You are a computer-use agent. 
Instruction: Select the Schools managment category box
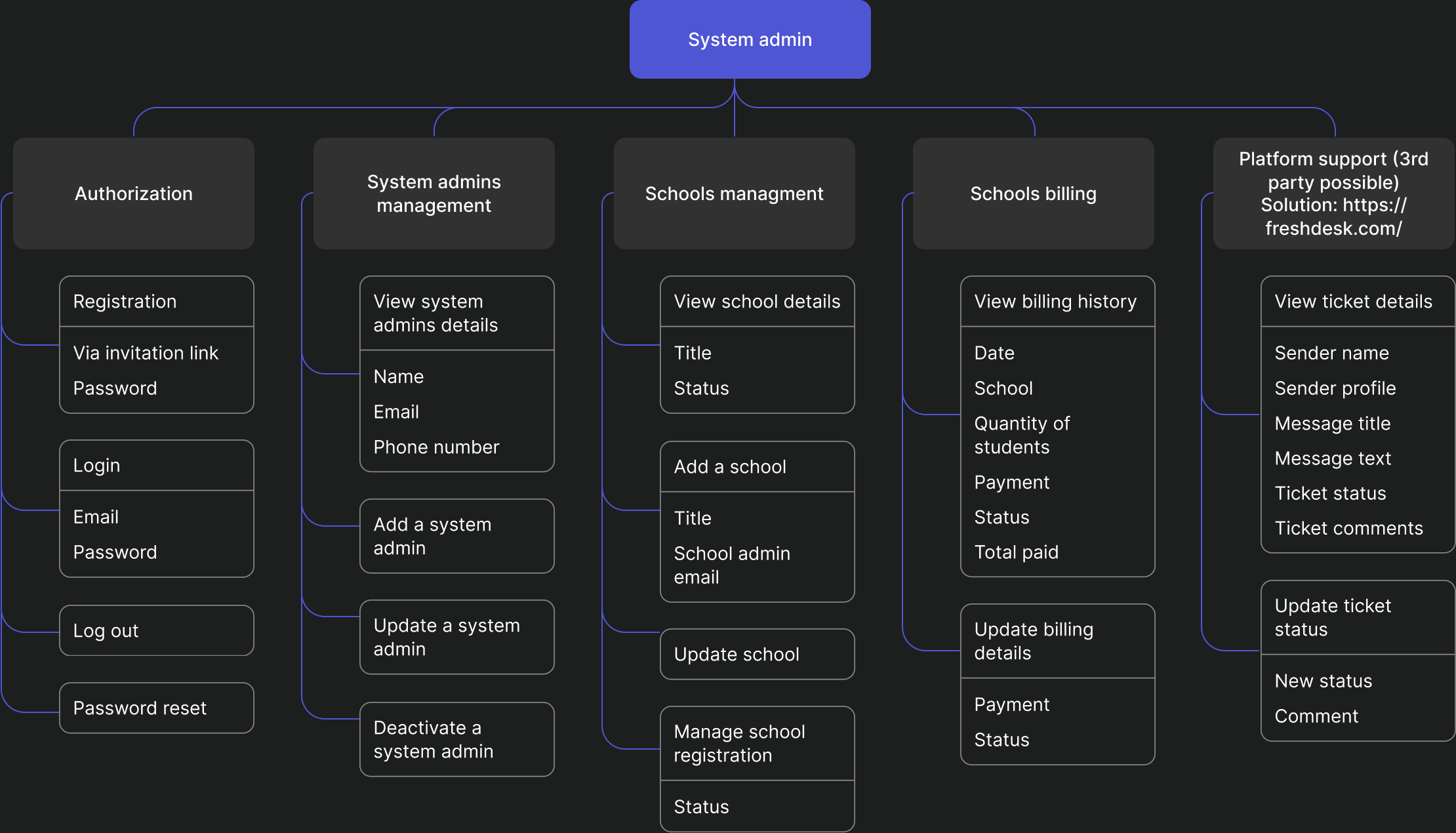[734, 193]
